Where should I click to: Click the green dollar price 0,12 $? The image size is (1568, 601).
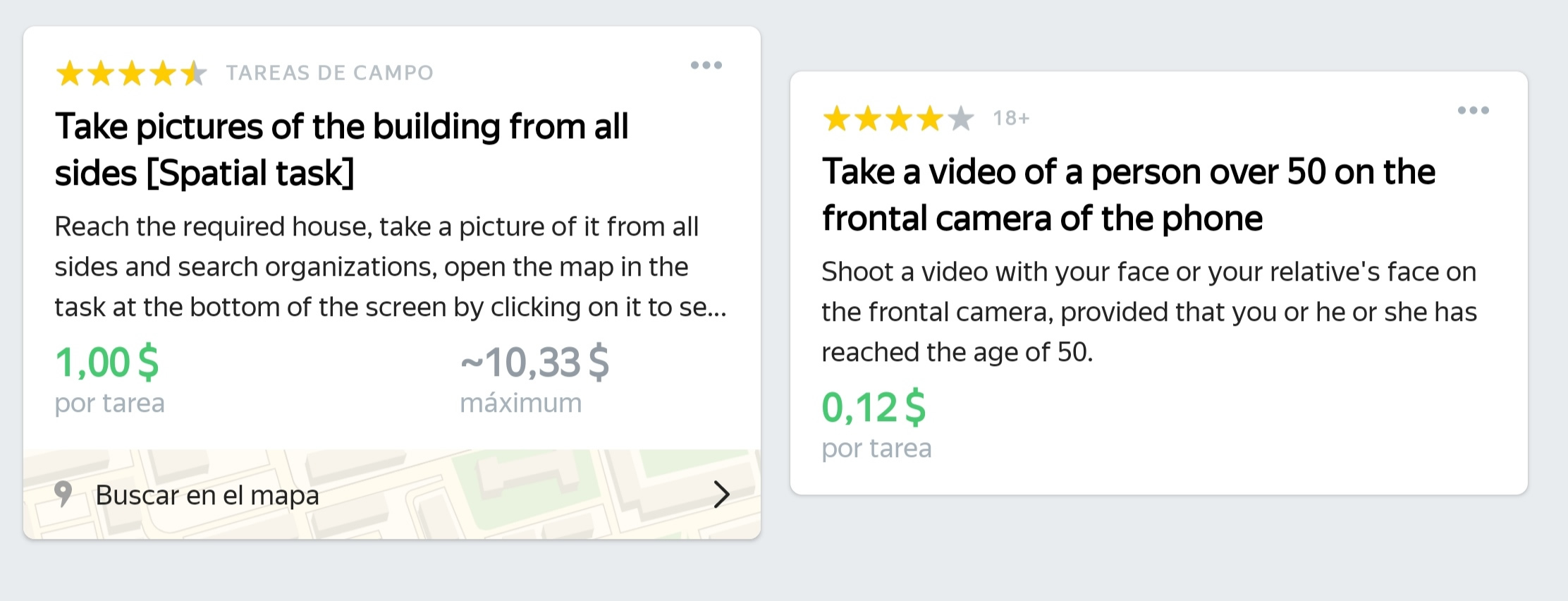coord(874,407)
